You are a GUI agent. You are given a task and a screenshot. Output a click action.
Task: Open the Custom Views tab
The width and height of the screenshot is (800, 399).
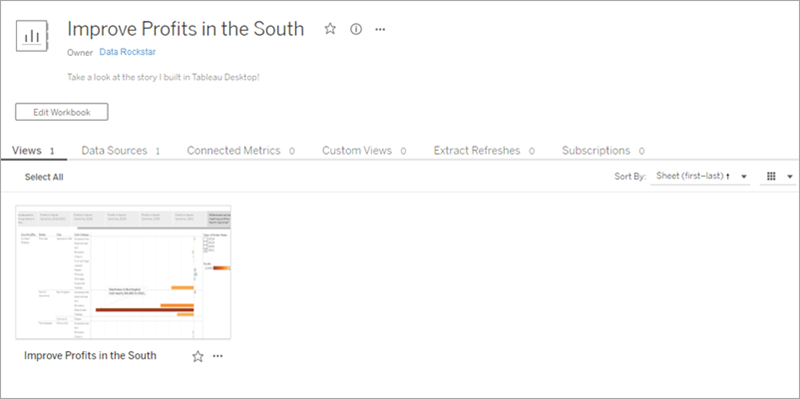364,151
